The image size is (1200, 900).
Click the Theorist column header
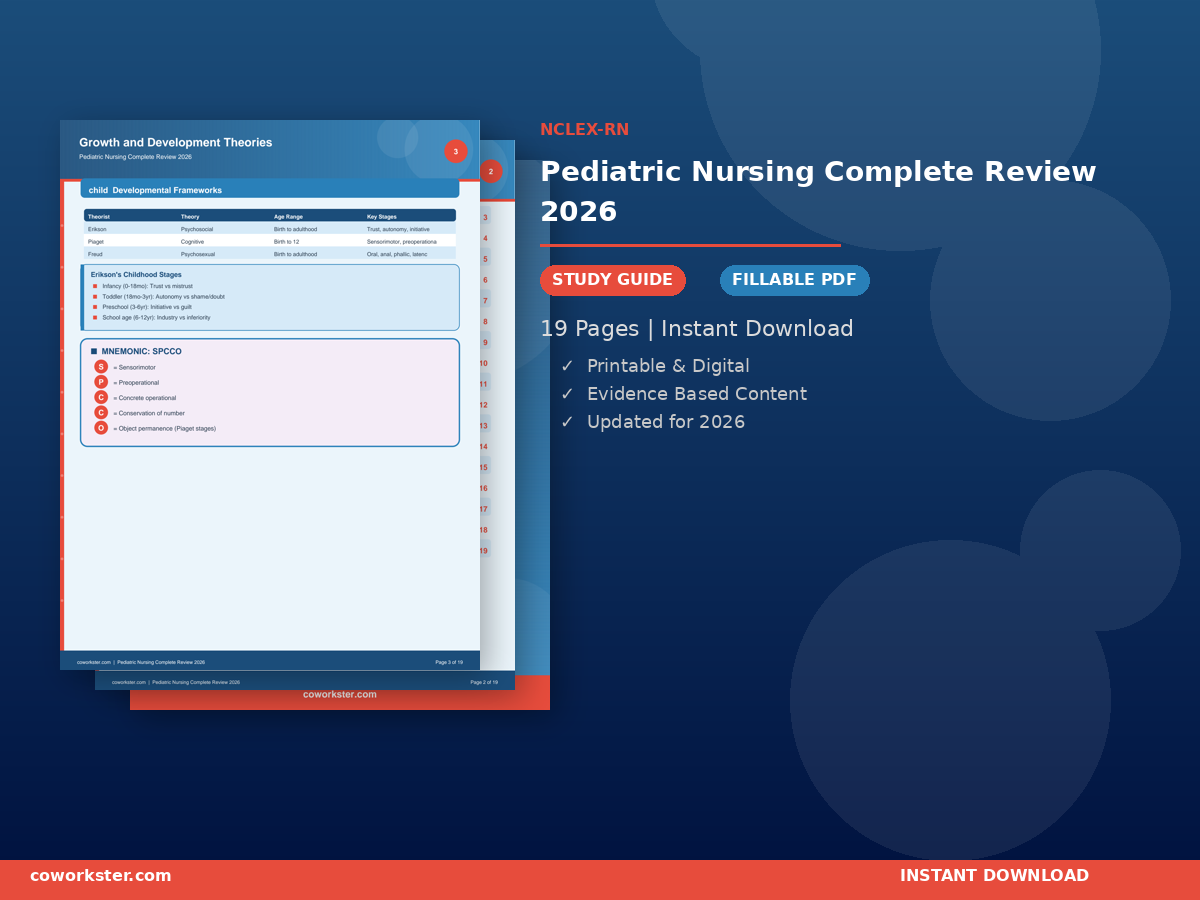coord(99,216)
